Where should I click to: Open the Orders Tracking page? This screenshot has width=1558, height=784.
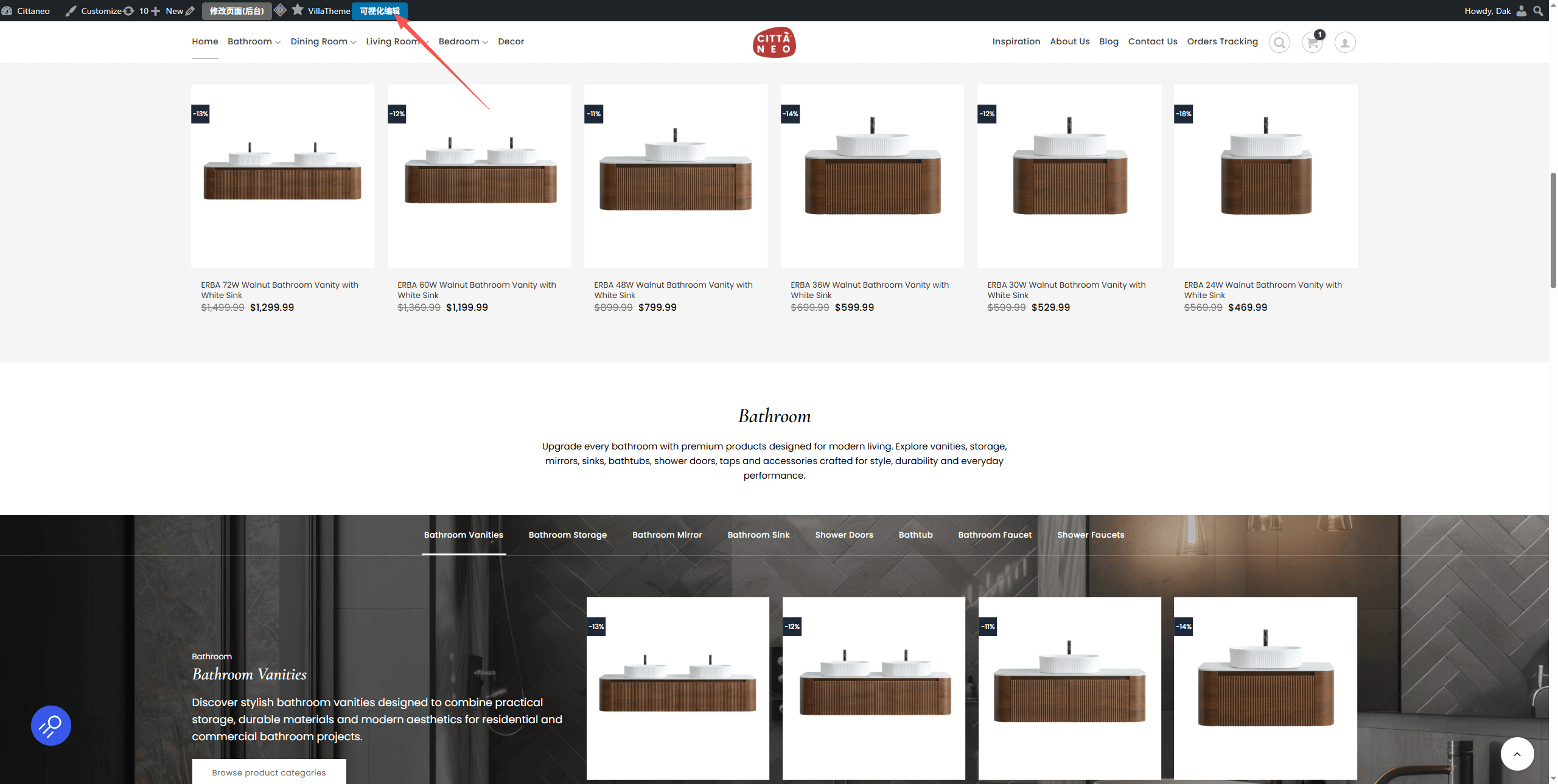pos(1222,41)
